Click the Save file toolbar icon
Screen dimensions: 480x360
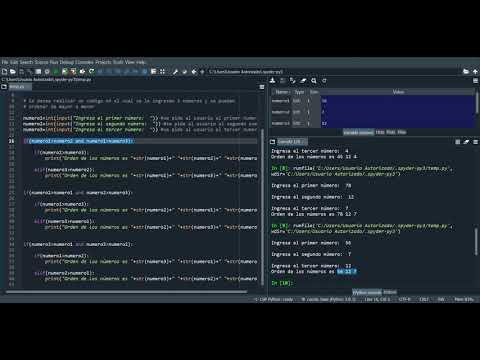[21, 72]
